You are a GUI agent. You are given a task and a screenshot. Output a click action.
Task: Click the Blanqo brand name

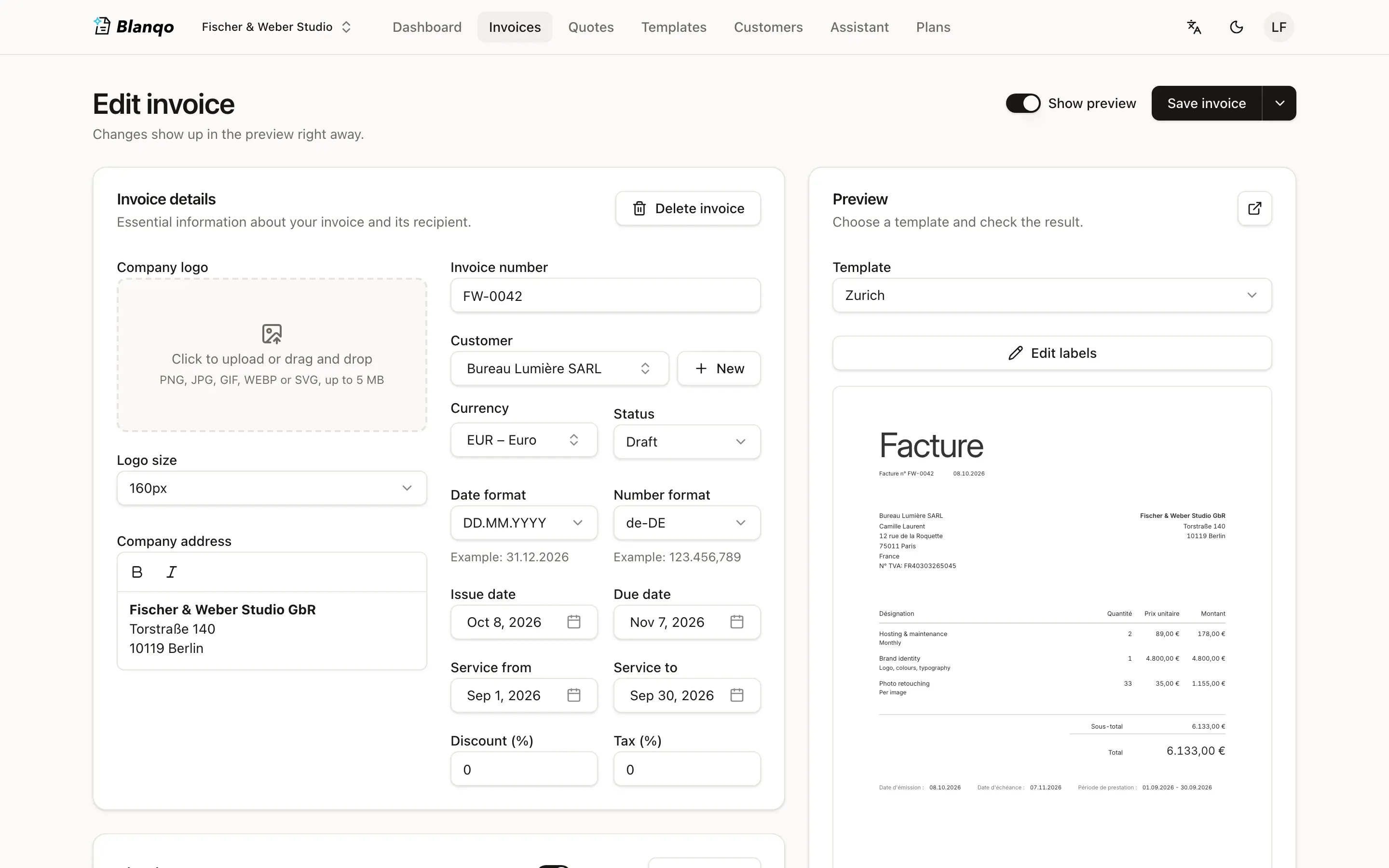[x=145, y=27]
